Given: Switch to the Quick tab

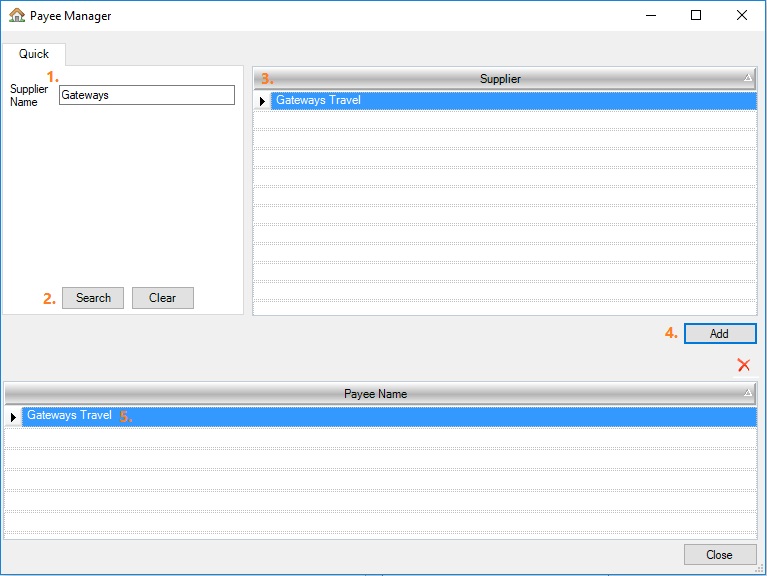Looking at the screenshot, I should pos(34,54).
